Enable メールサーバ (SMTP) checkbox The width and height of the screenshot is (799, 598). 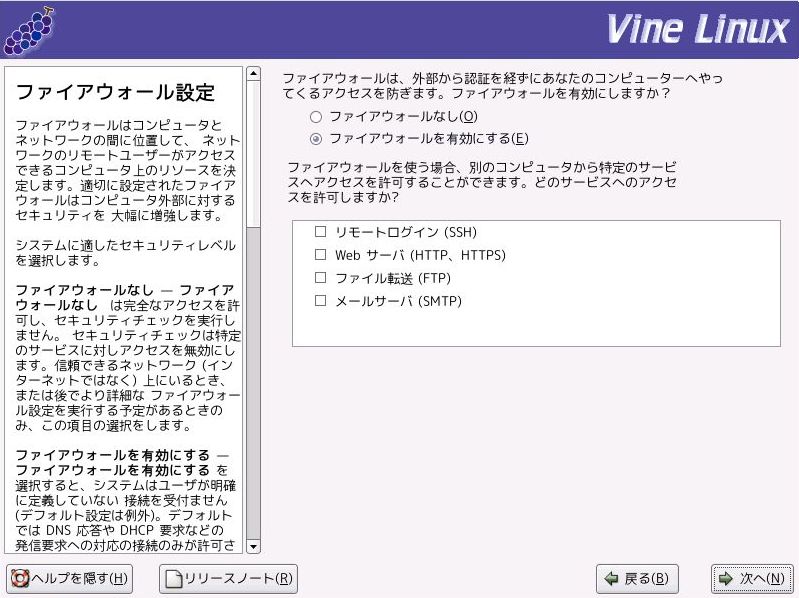(321, 301)
